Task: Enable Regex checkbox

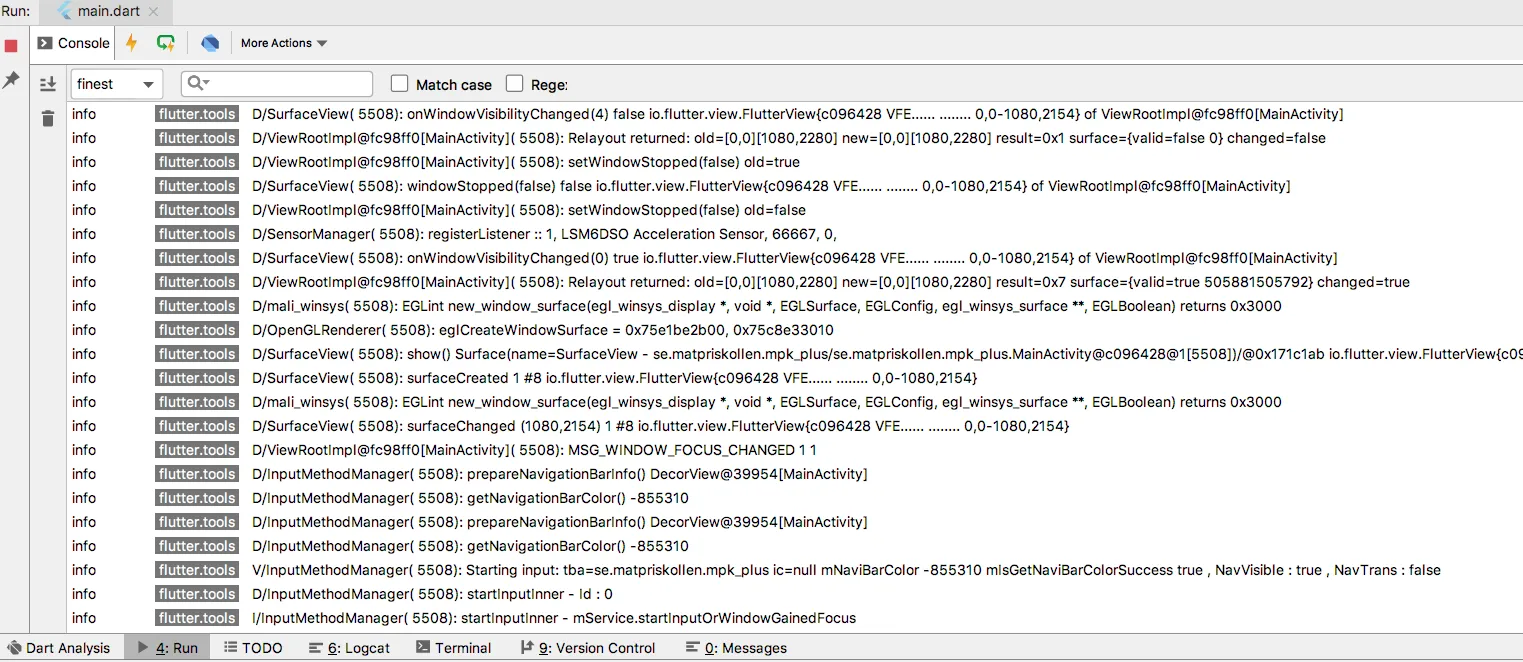Action: [x=514, y=84]
